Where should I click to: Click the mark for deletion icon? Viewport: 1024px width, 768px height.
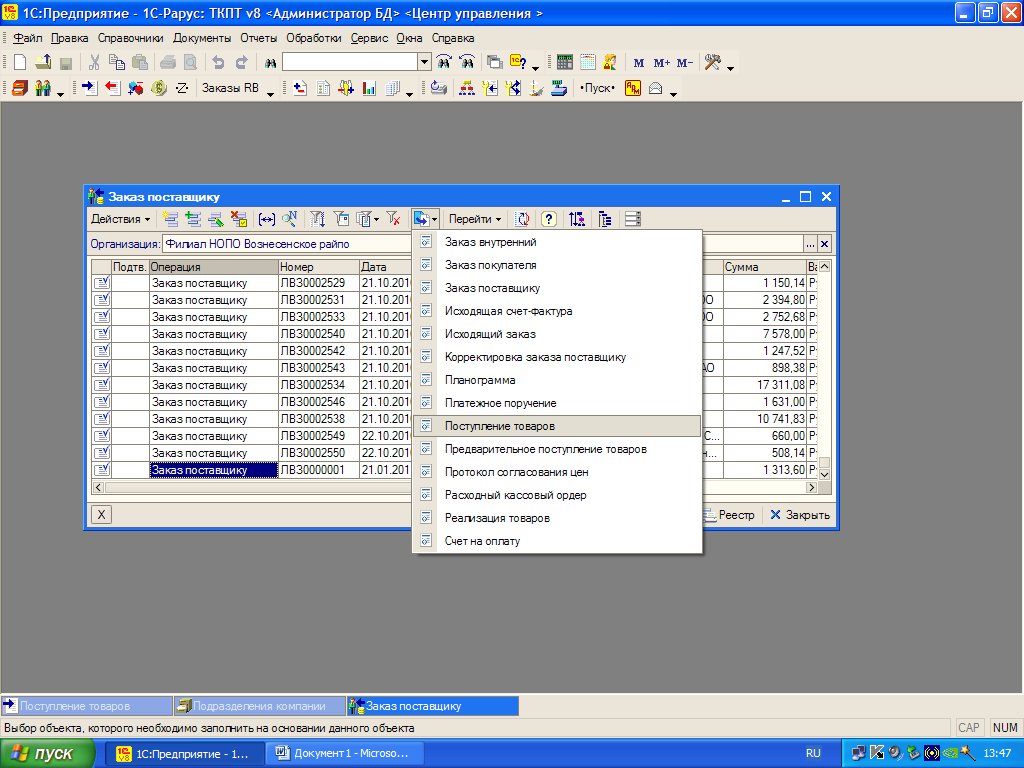click(x=239, y=219)
